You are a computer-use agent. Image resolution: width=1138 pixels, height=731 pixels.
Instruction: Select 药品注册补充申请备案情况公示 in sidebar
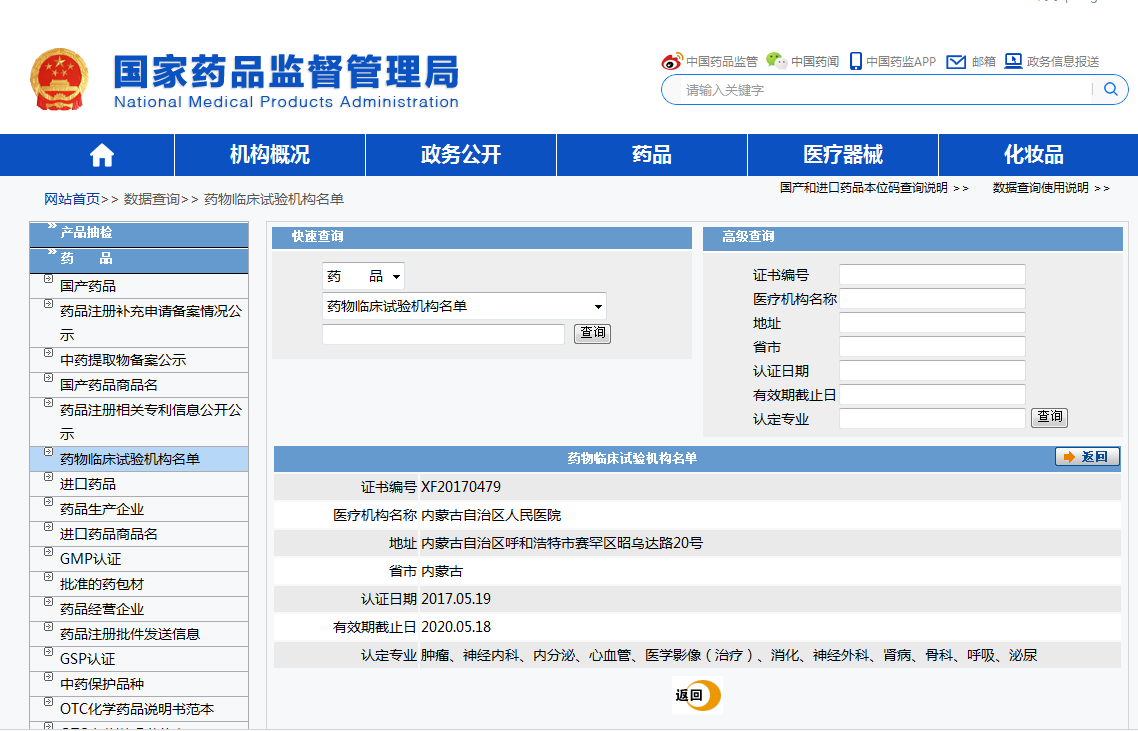point(151,323)
